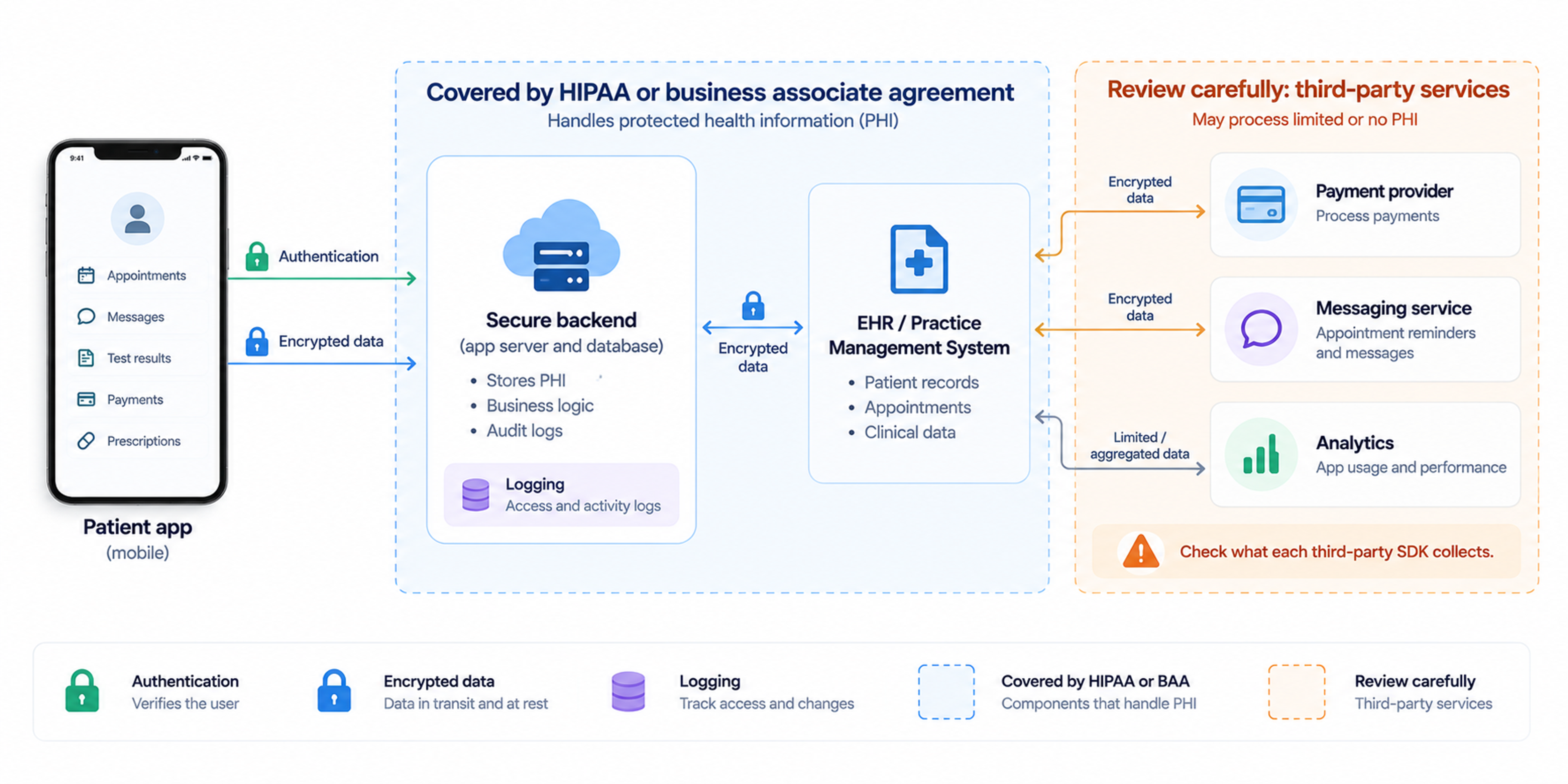The width and height of the screenshot is (1568, 784).
Task: Open Appointments in the patient app
Action: (x=138, y=275)
